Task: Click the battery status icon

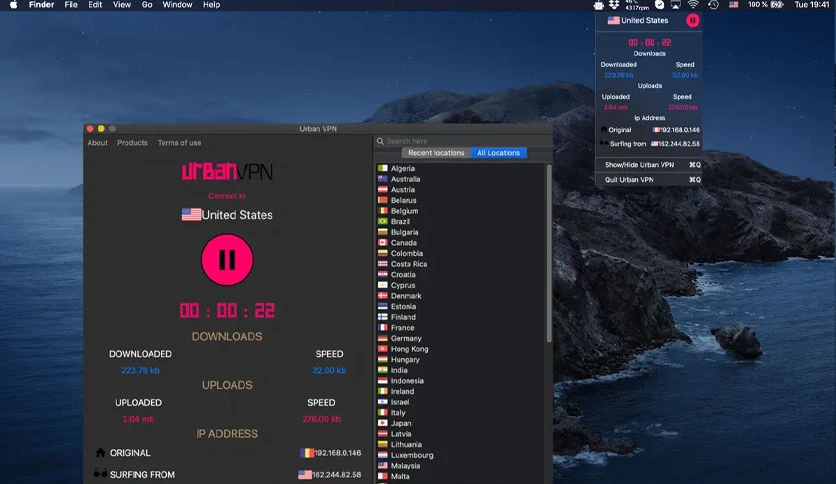Action: click(777, 5)
